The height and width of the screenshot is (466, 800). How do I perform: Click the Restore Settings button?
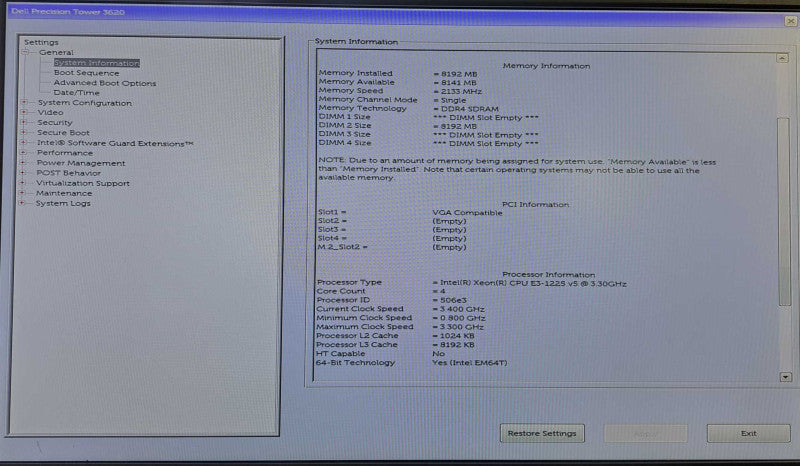pos(542,433)
